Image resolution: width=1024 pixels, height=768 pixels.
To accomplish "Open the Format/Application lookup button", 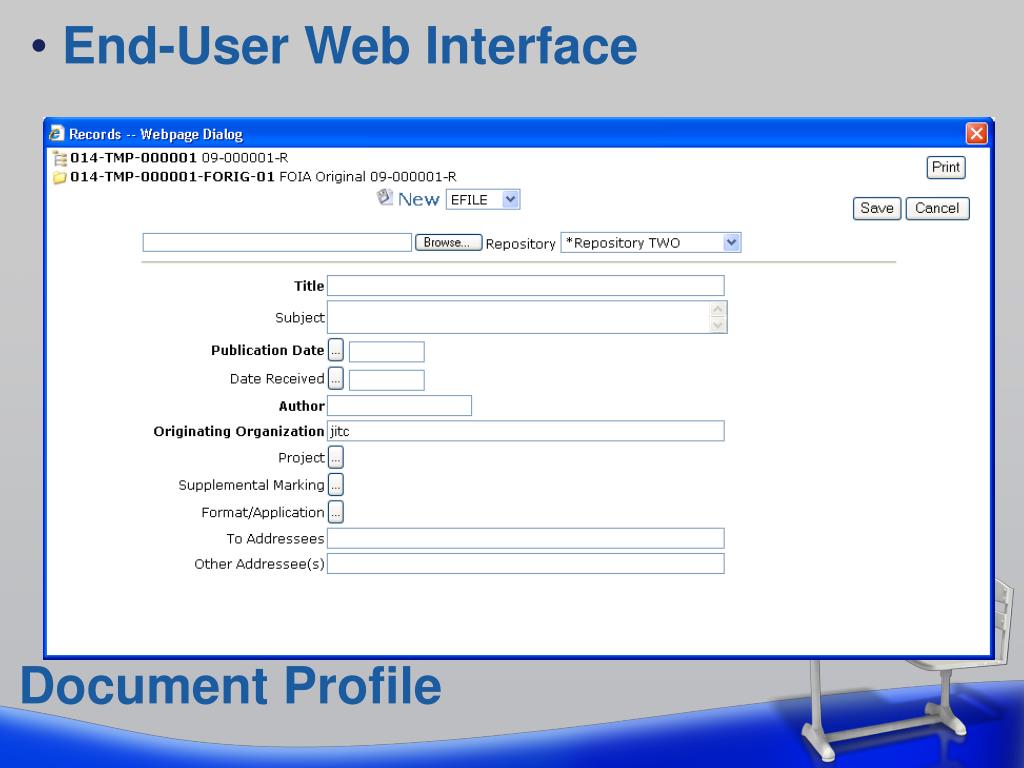I will 336,512.
